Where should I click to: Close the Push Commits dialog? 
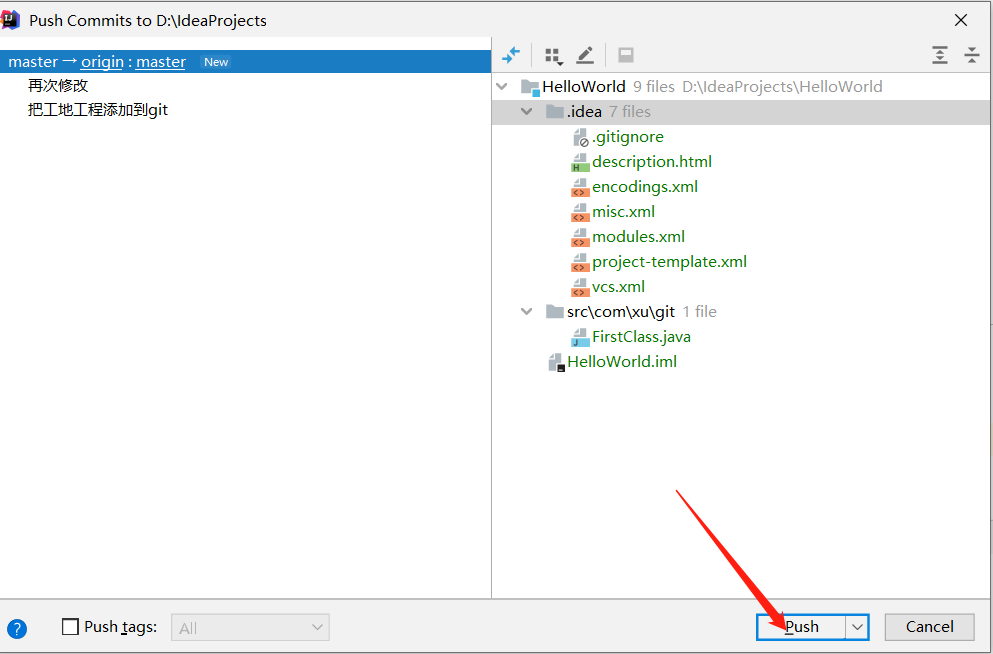click(x=961, y=20)
